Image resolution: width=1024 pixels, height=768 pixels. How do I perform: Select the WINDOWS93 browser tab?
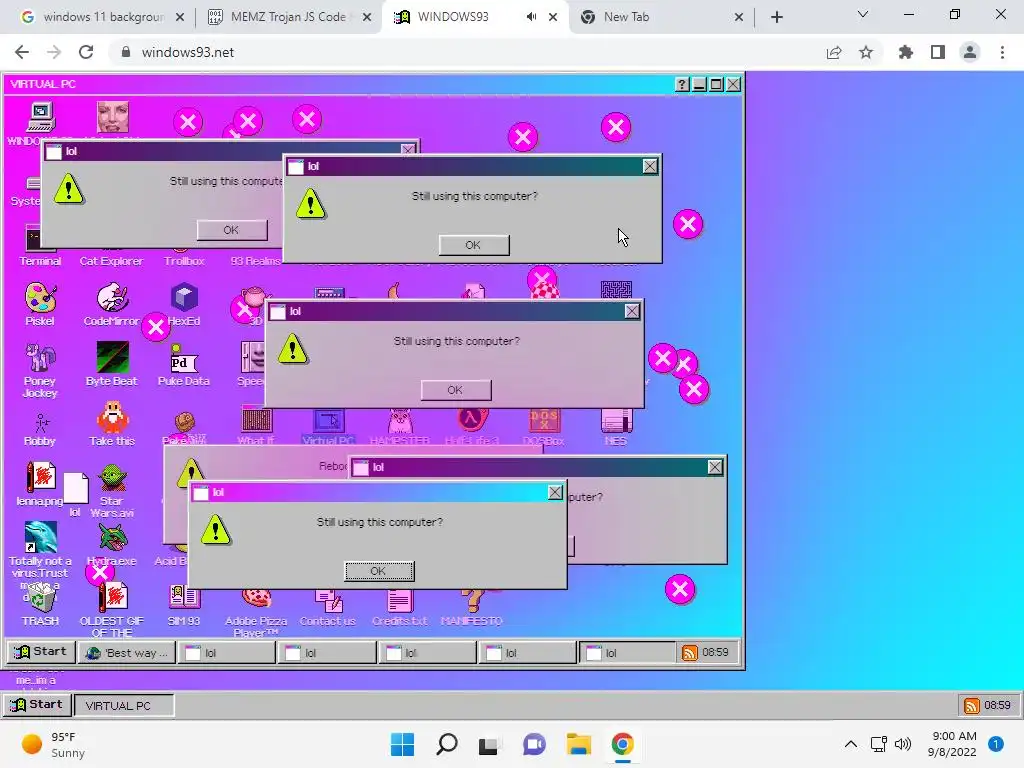475,17
